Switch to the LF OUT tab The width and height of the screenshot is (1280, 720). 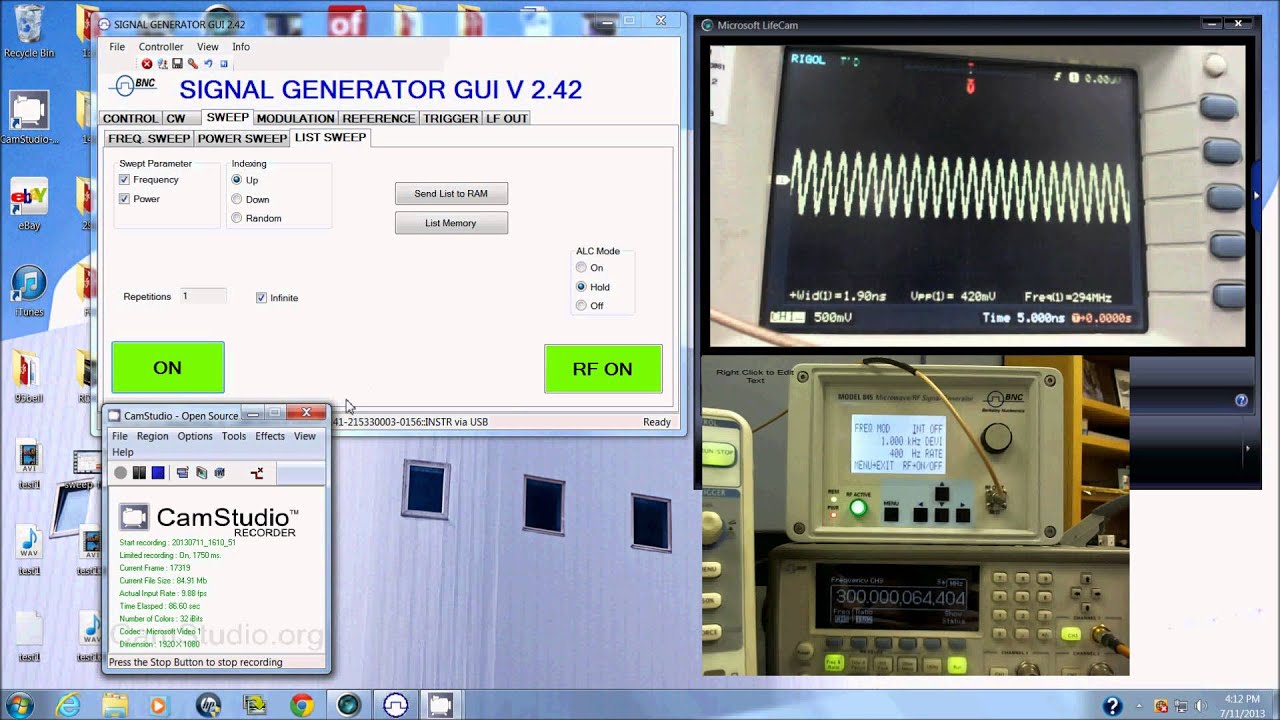tap(507, 118)
